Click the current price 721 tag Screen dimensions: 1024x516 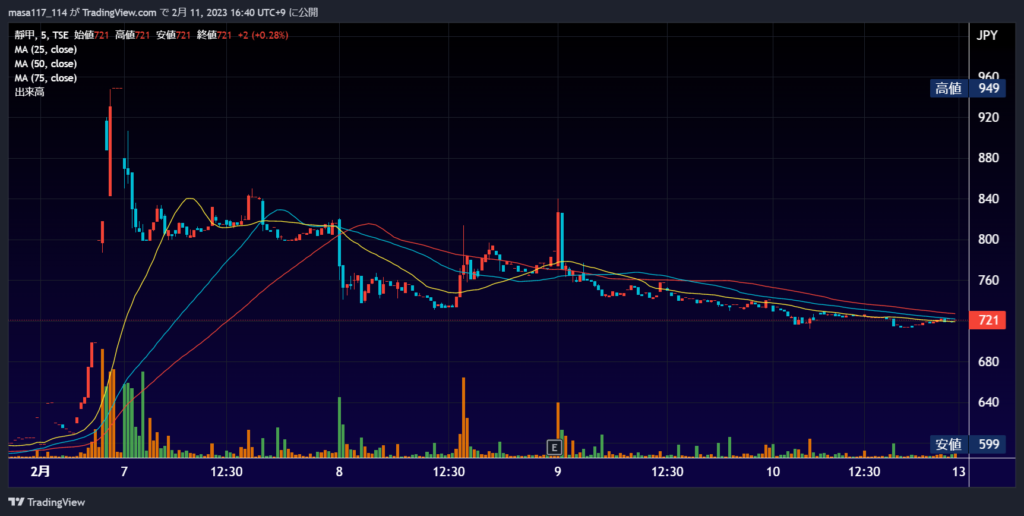click(987, 320)
